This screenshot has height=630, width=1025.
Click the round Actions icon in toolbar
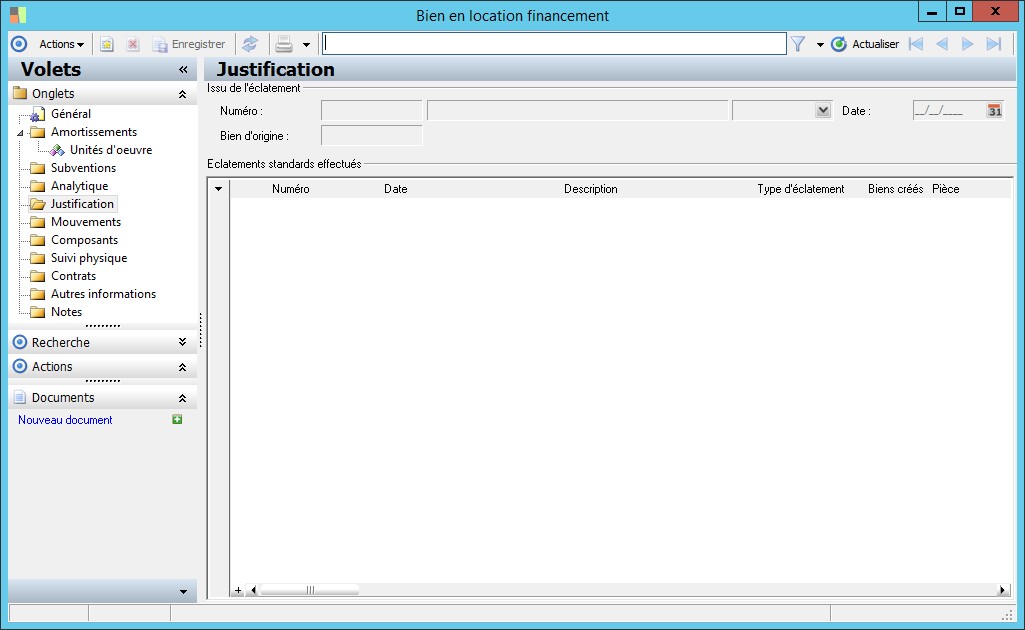click(x=19, y=44)
